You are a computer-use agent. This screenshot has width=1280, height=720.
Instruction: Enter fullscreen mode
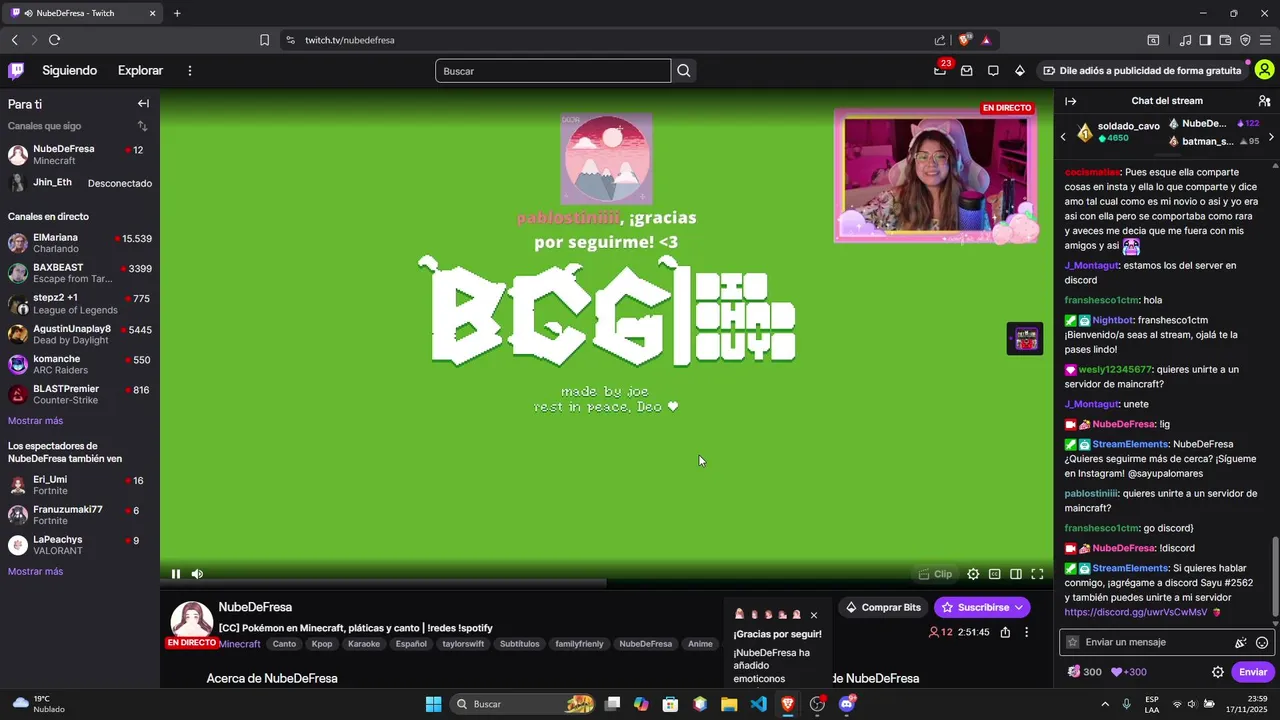coord(1037,574)
